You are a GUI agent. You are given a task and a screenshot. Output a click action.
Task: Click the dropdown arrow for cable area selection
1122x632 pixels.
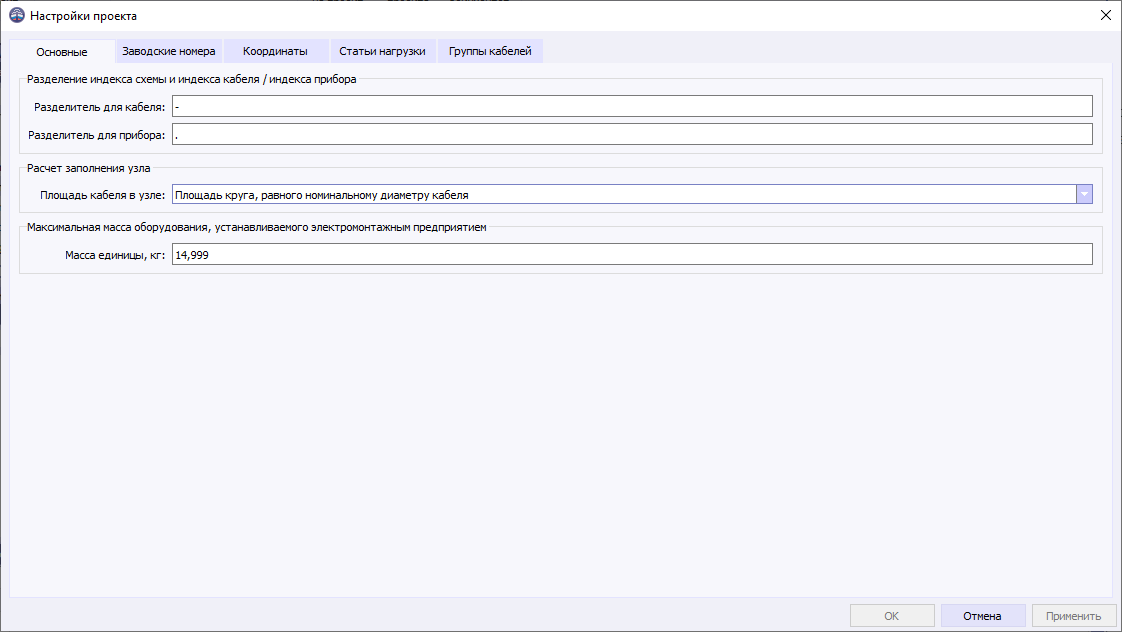pos(1086,195)
